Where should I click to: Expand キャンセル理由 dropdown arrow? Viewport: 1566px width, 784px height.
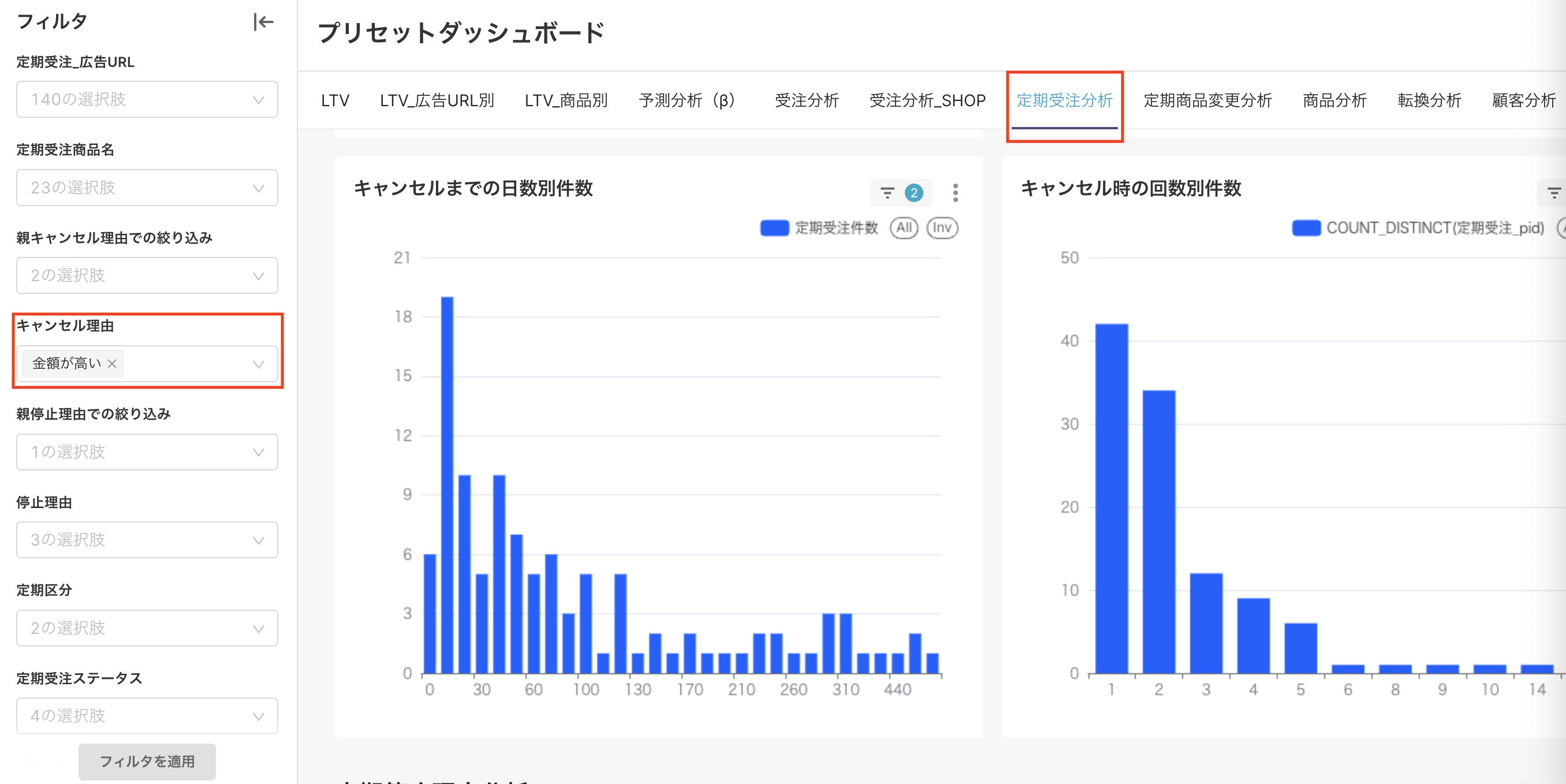[258, 364]
